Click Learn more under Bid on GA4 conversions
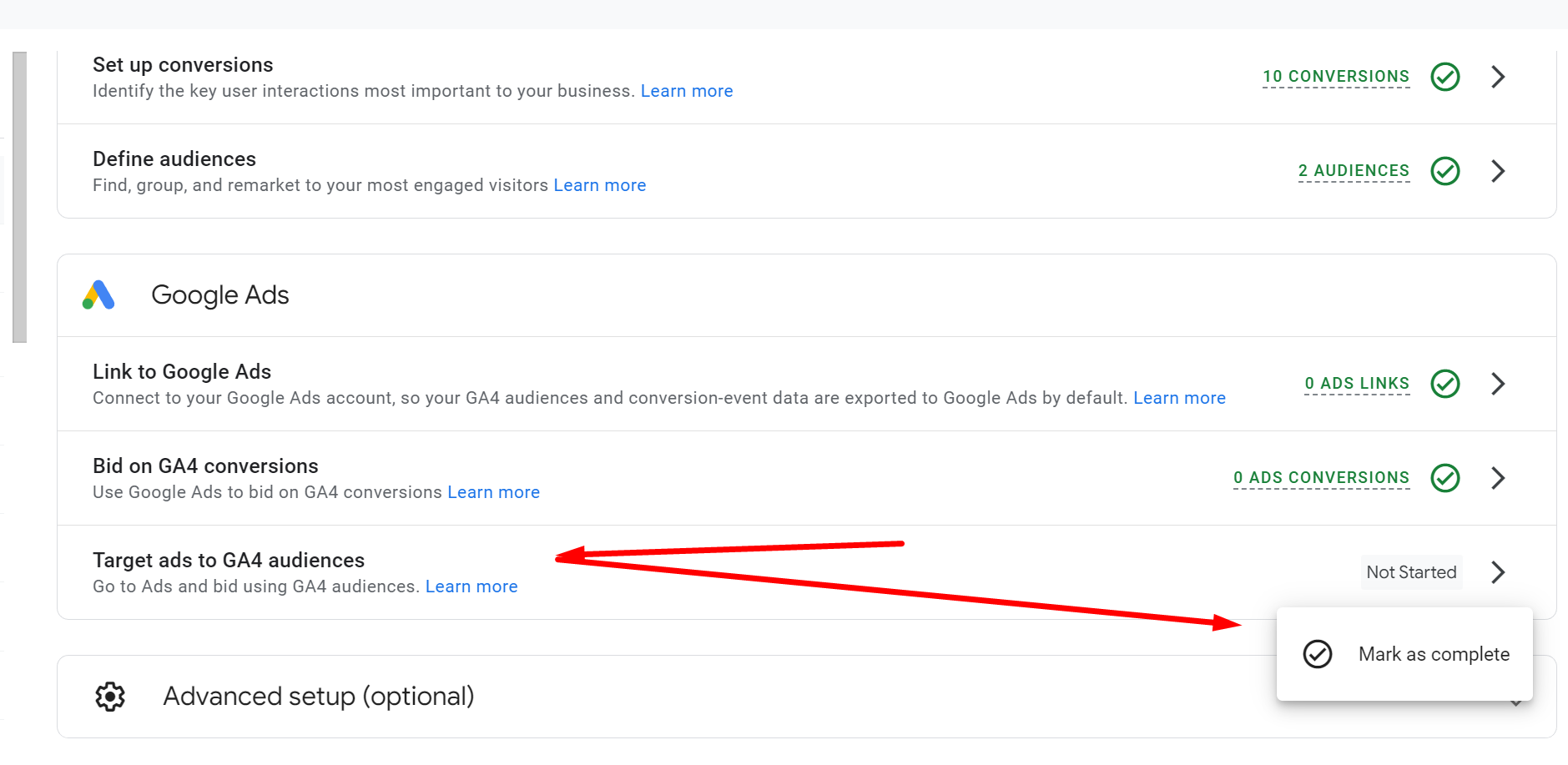 [x=494, y=492]
